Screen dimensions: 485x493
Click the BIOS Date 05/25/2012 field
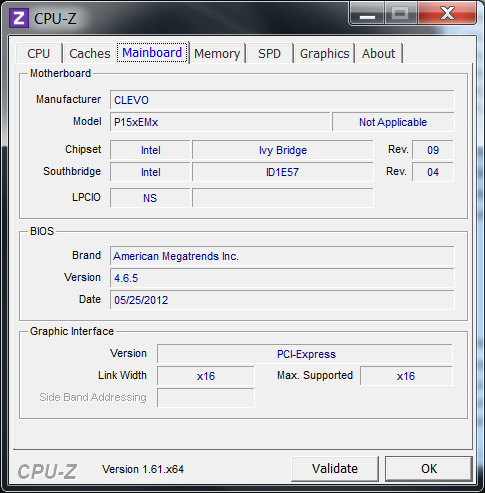tap(282, 300)
